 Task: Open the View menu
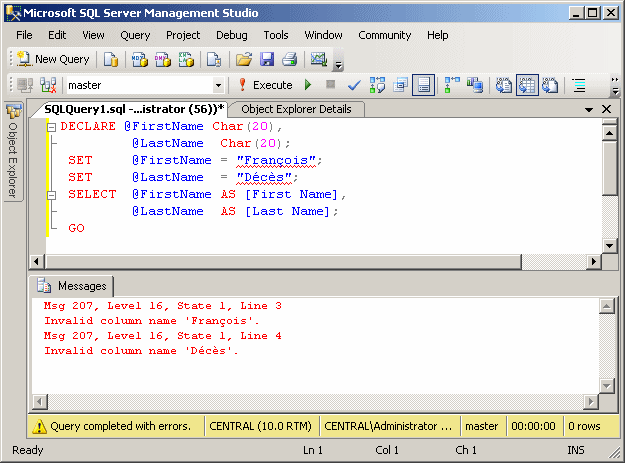coord(93,35)
